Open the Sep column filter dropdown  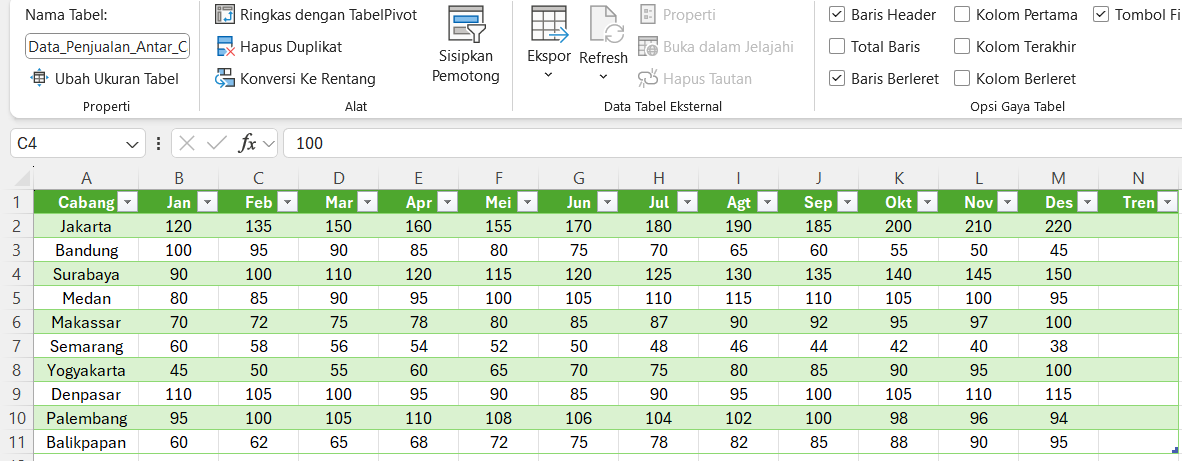[847, 203]
